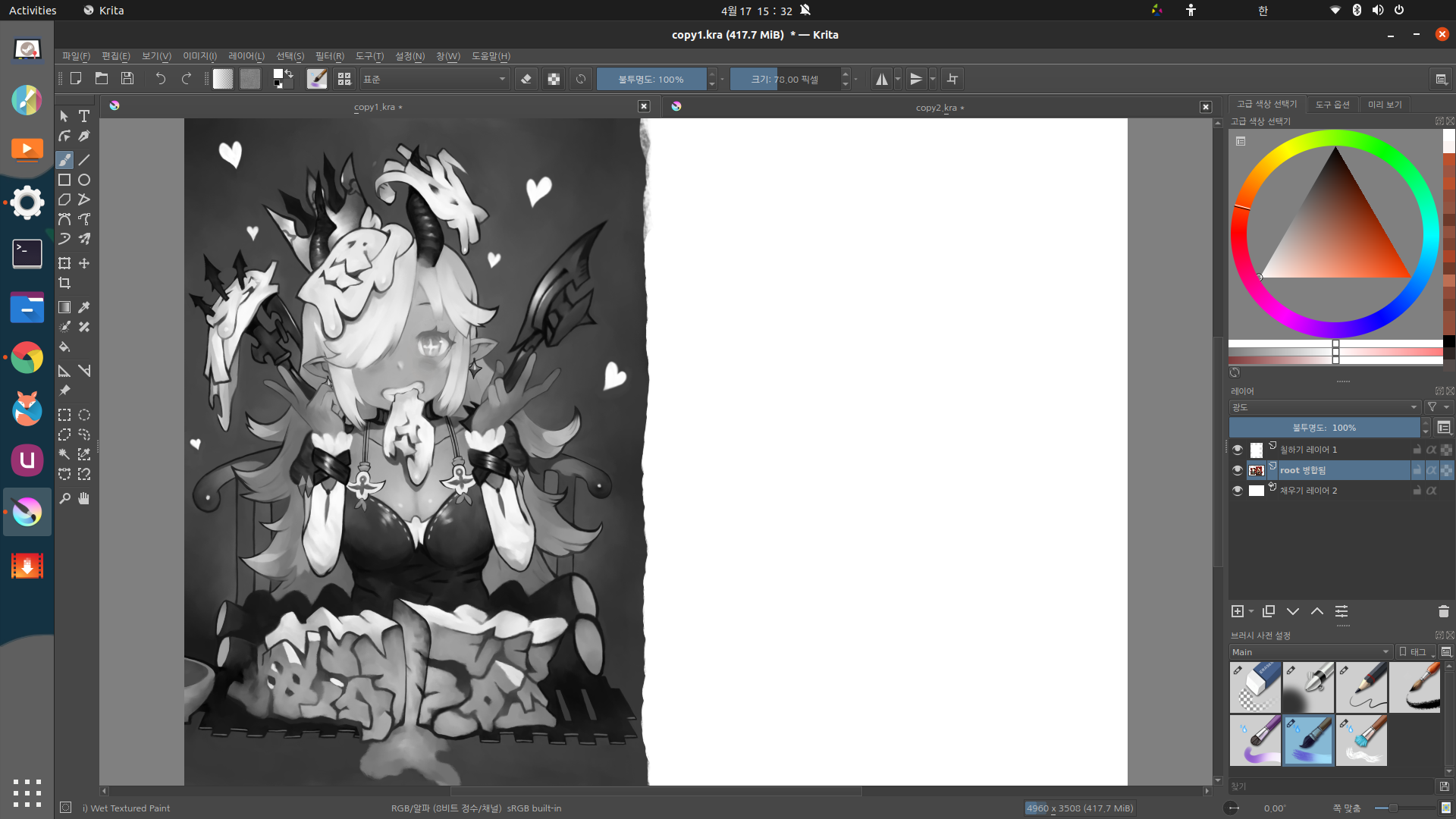Screen dimensions: 1456x819
Task: Click the Undo arrow in toolbar
Action: [x=160, y=79]
